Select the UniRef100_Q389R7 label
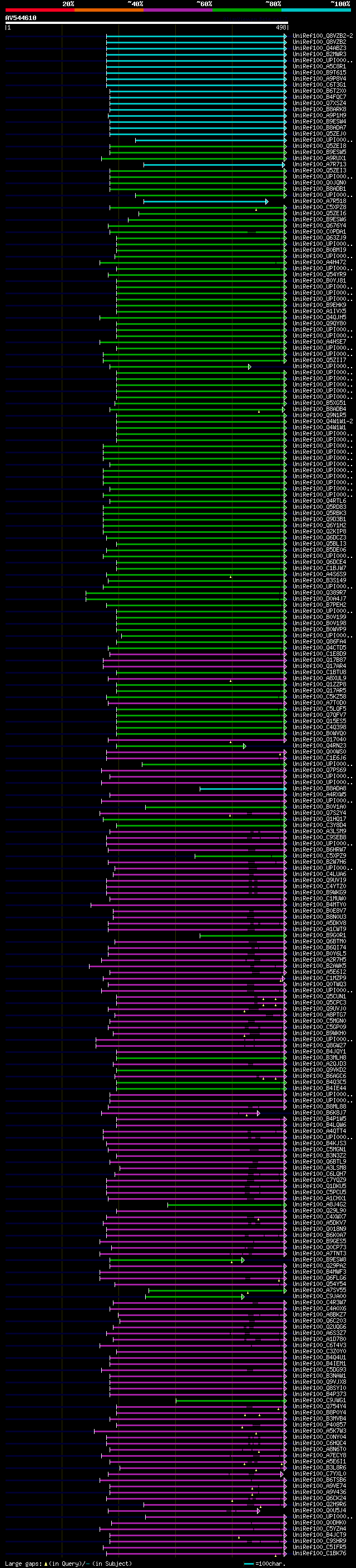This screenshot has height=1568, width=356. pos(319,593)
